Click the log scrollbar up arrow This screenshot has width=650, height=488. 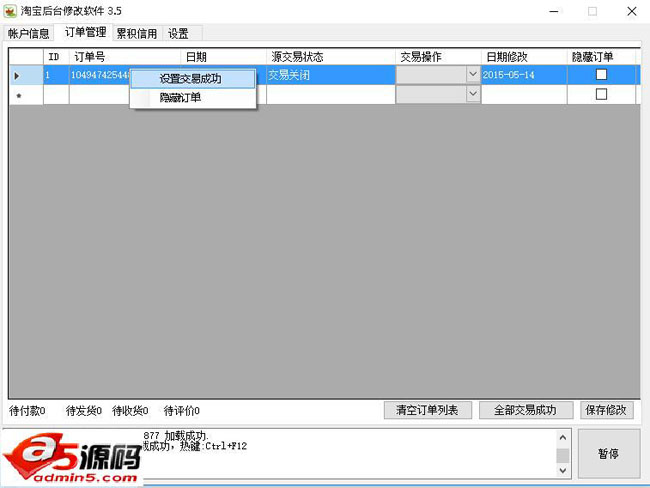563,437
